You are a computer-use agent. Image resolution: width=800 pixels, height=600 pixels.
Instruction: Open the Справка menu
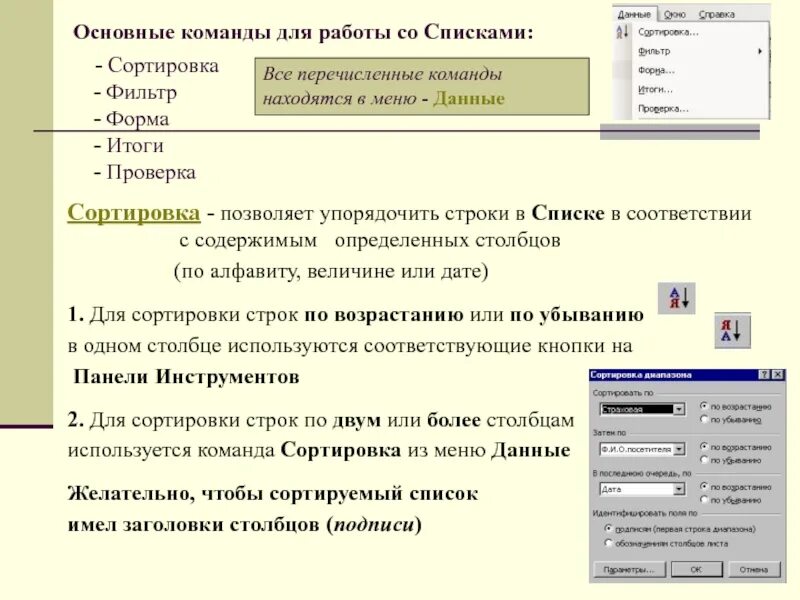point(716,14)
